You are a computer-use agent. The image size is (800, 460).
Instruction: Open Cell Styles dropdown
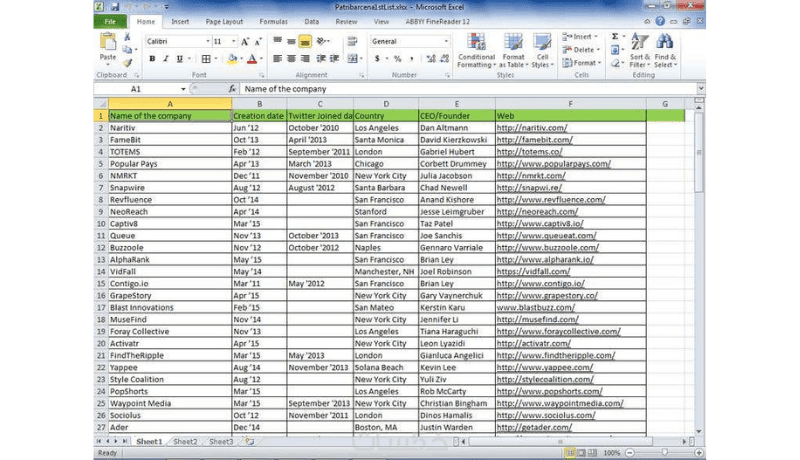coord(542,50)
